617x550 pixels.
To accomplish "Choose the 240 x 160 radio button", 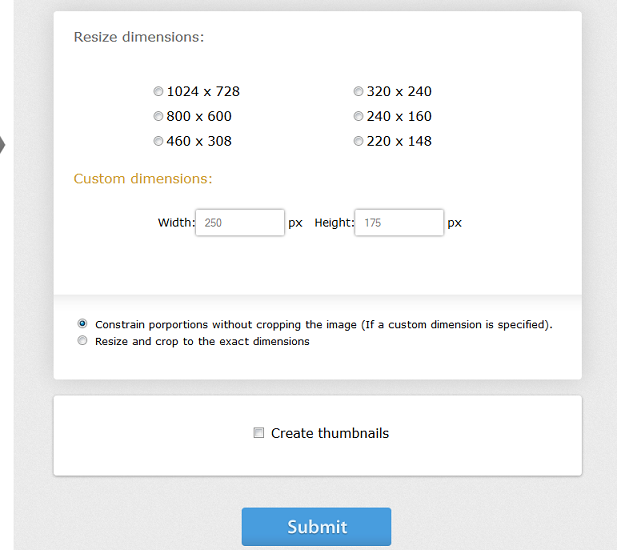I will [358, 116].
